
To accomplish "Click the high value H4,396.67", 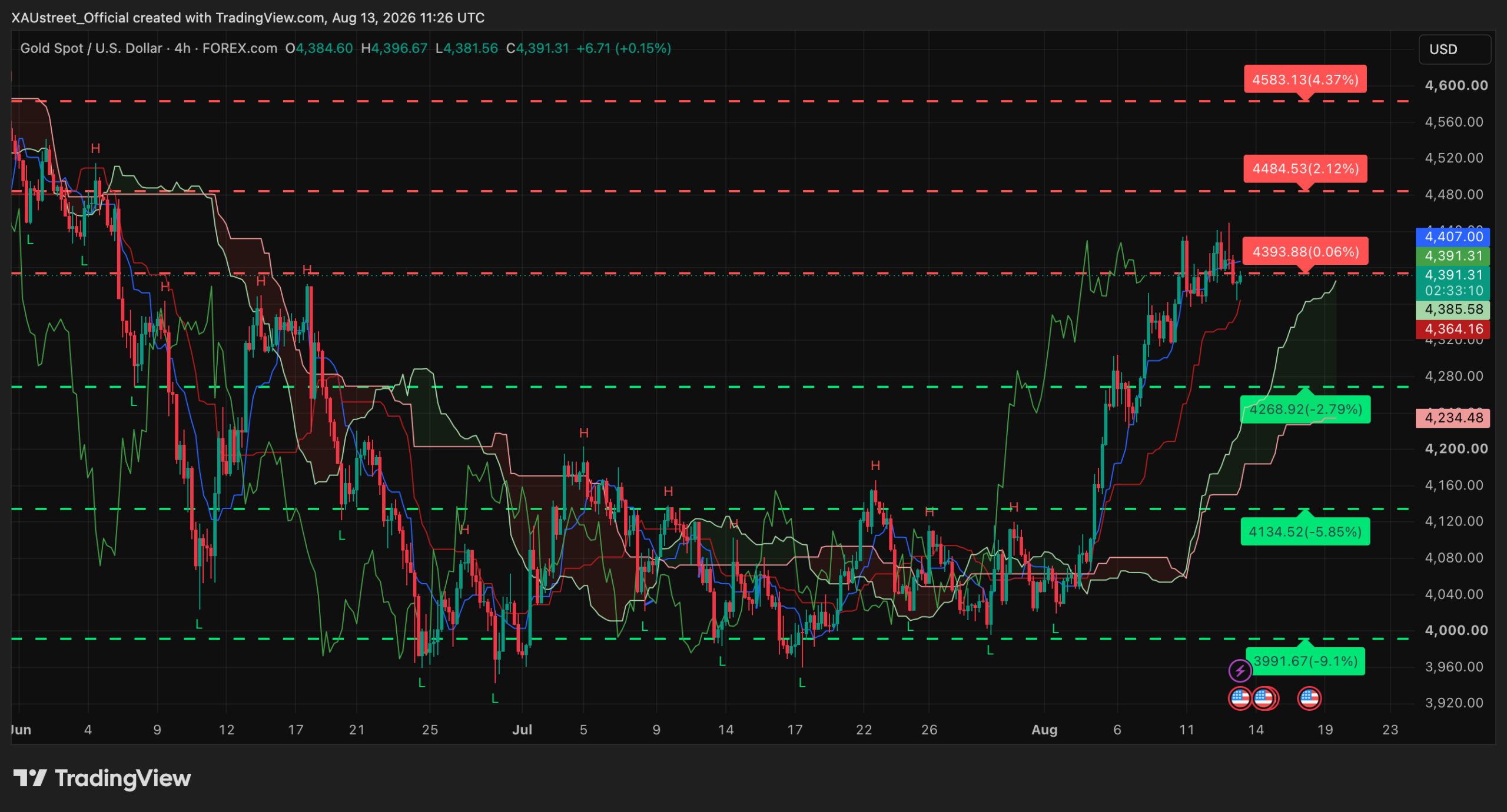I will click(394, 48).
